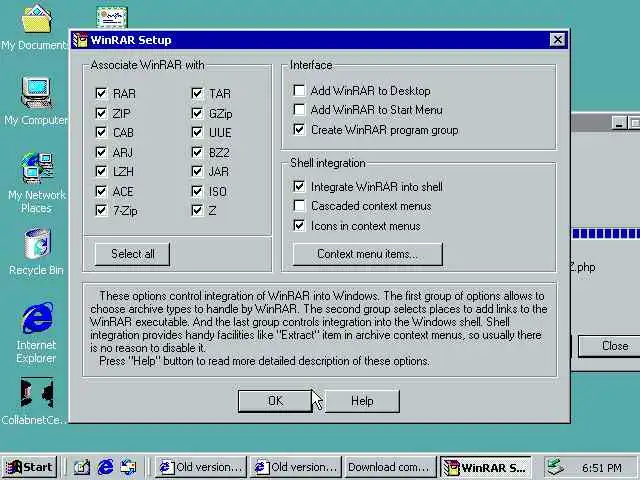Toggle the ARJ file association
The image size is (640, 480).
tap(101, 152)
